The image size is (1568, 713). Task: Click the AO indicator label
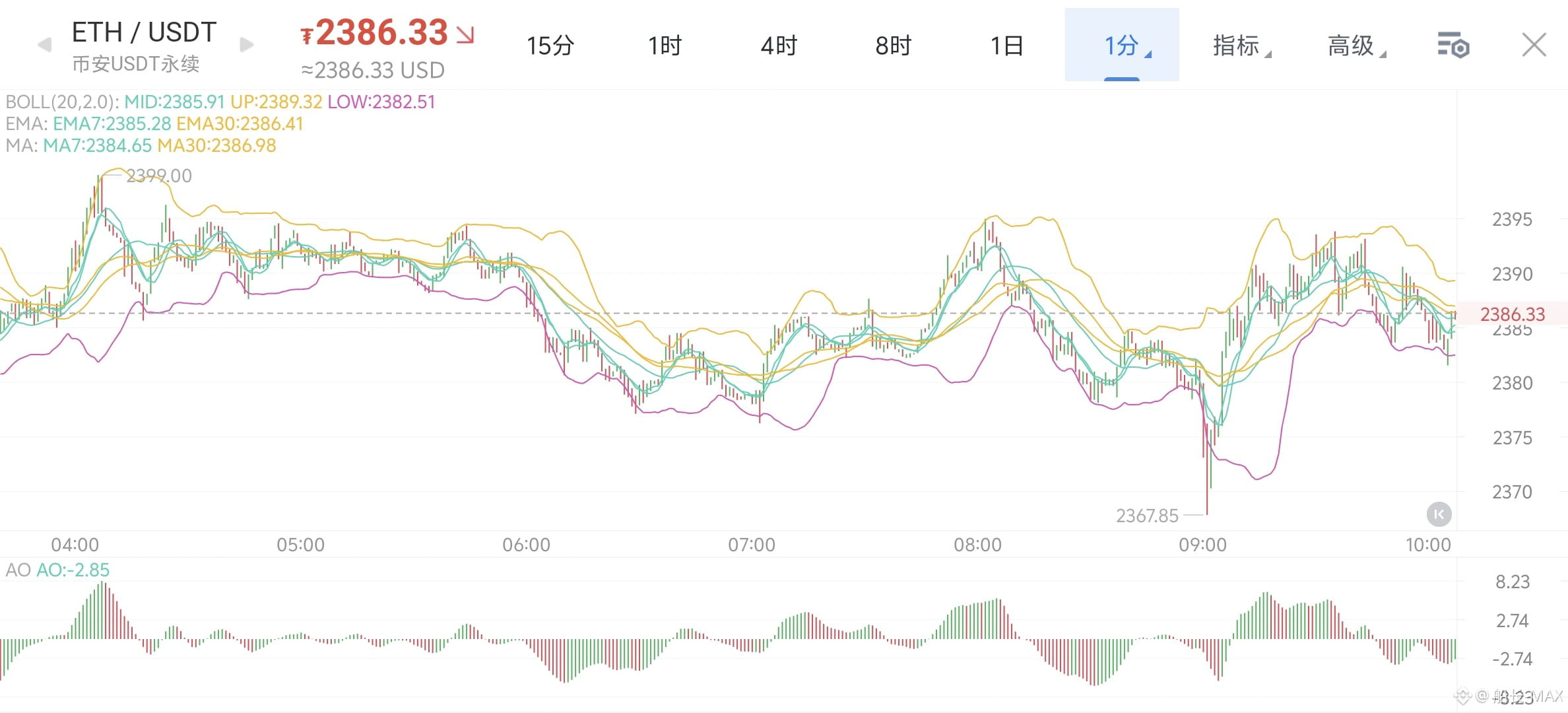[x=57, y=570]
